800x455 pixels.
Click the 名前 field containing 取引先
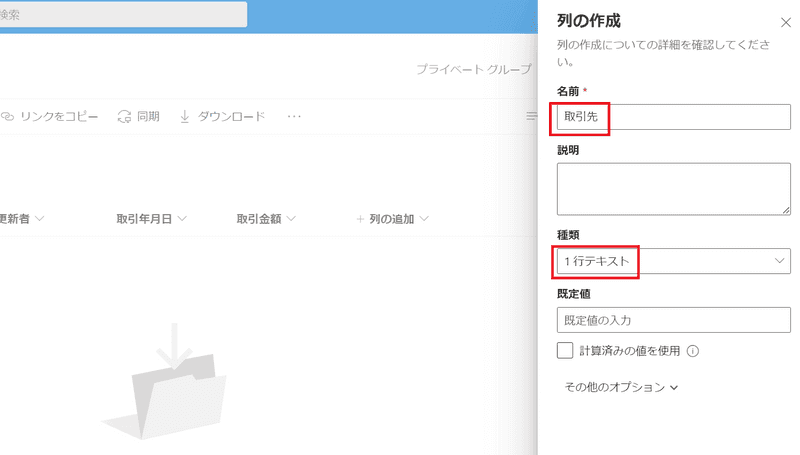pos(673,117)
